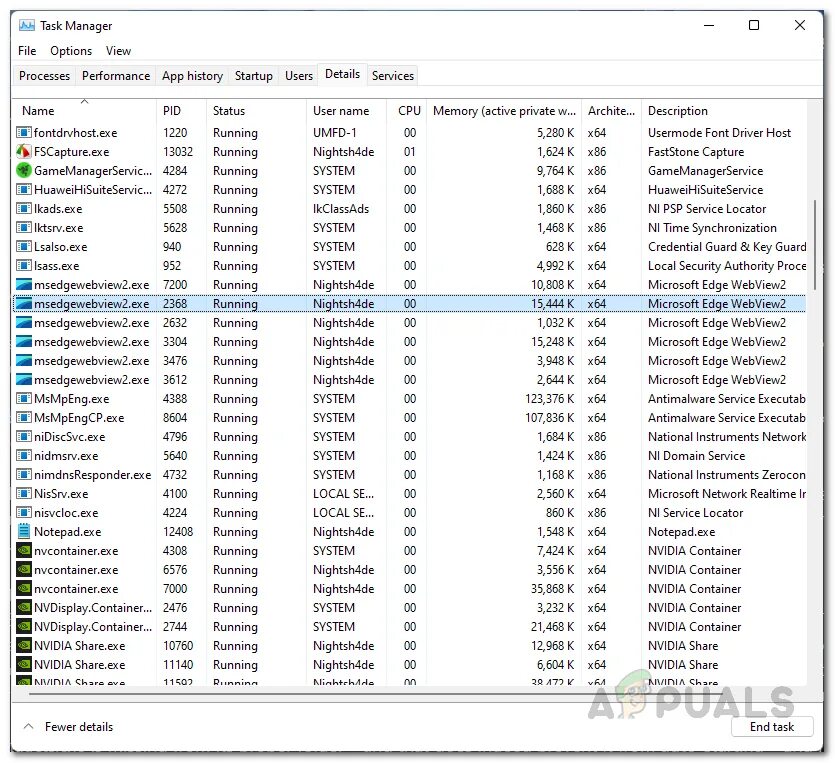
Task: Select the Details tab
Action: 342,74
